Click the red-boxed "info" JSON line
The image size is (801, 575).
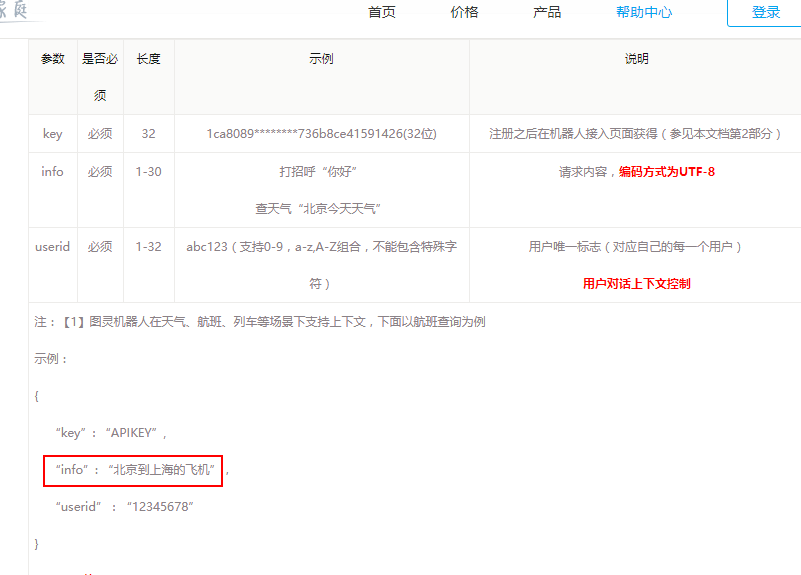tap(134, 470)
